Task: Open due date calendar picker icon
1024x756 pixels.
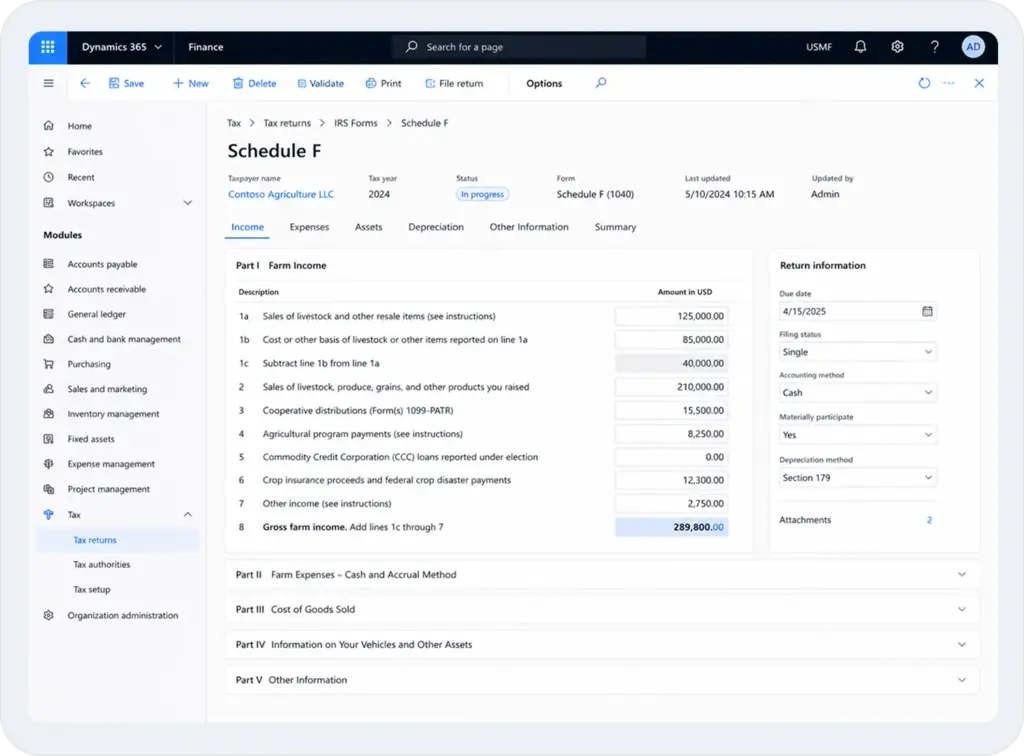Action: (x=927, y=311)
